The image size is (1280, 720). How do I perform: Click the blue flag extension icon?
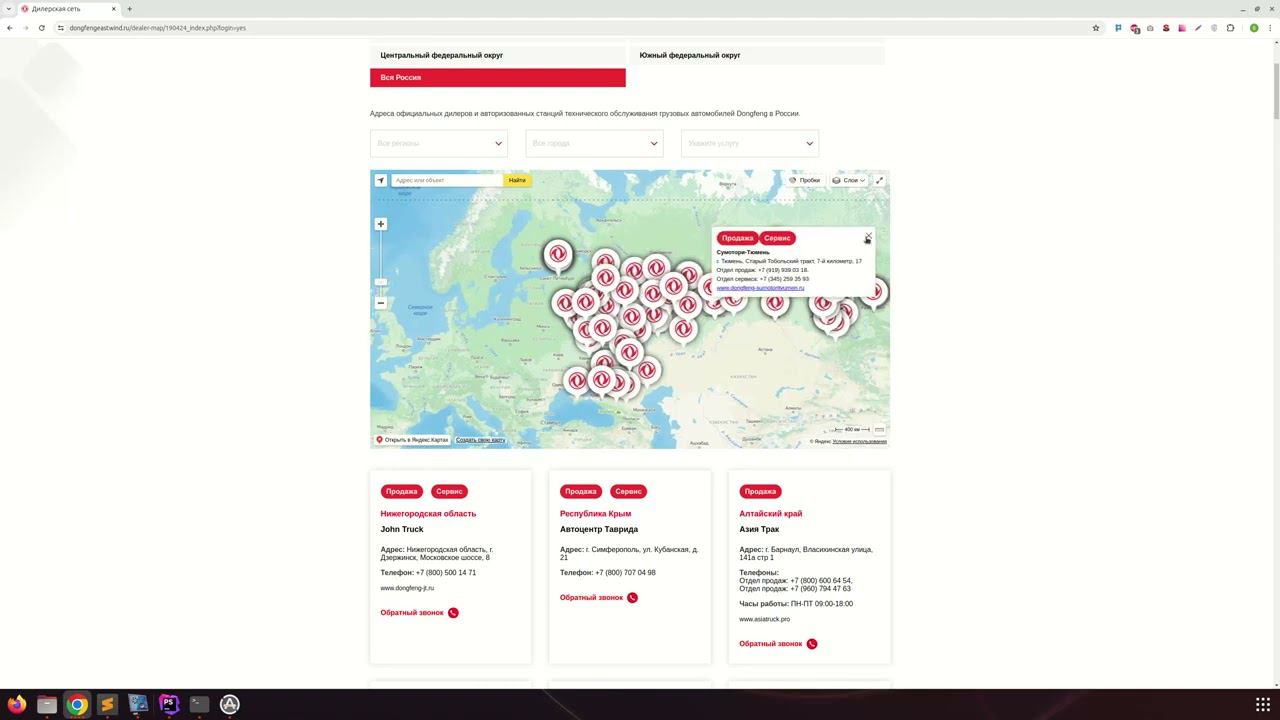(1118, 28)
